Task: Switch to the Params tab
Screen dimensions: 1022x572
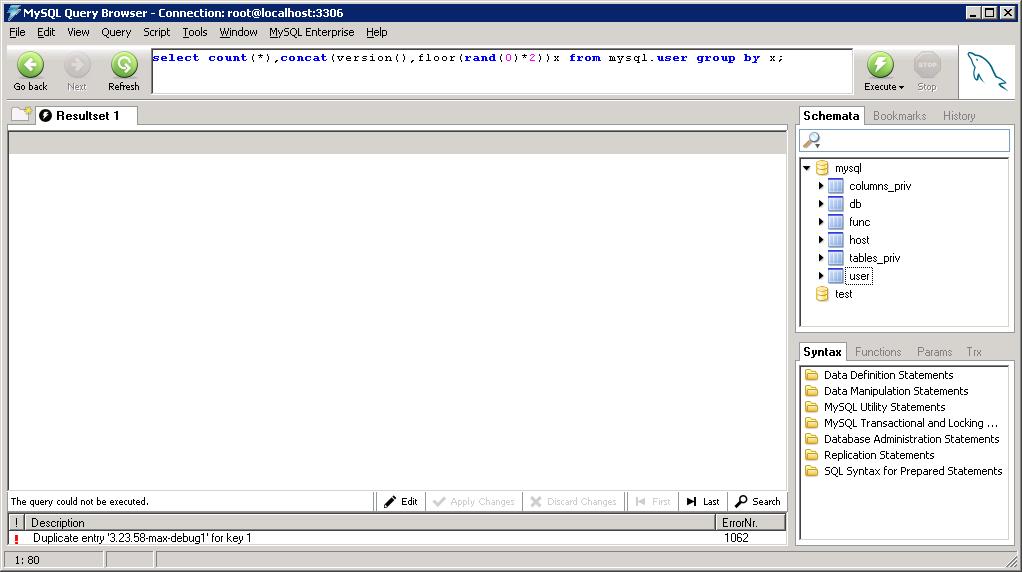Action: 934,352
